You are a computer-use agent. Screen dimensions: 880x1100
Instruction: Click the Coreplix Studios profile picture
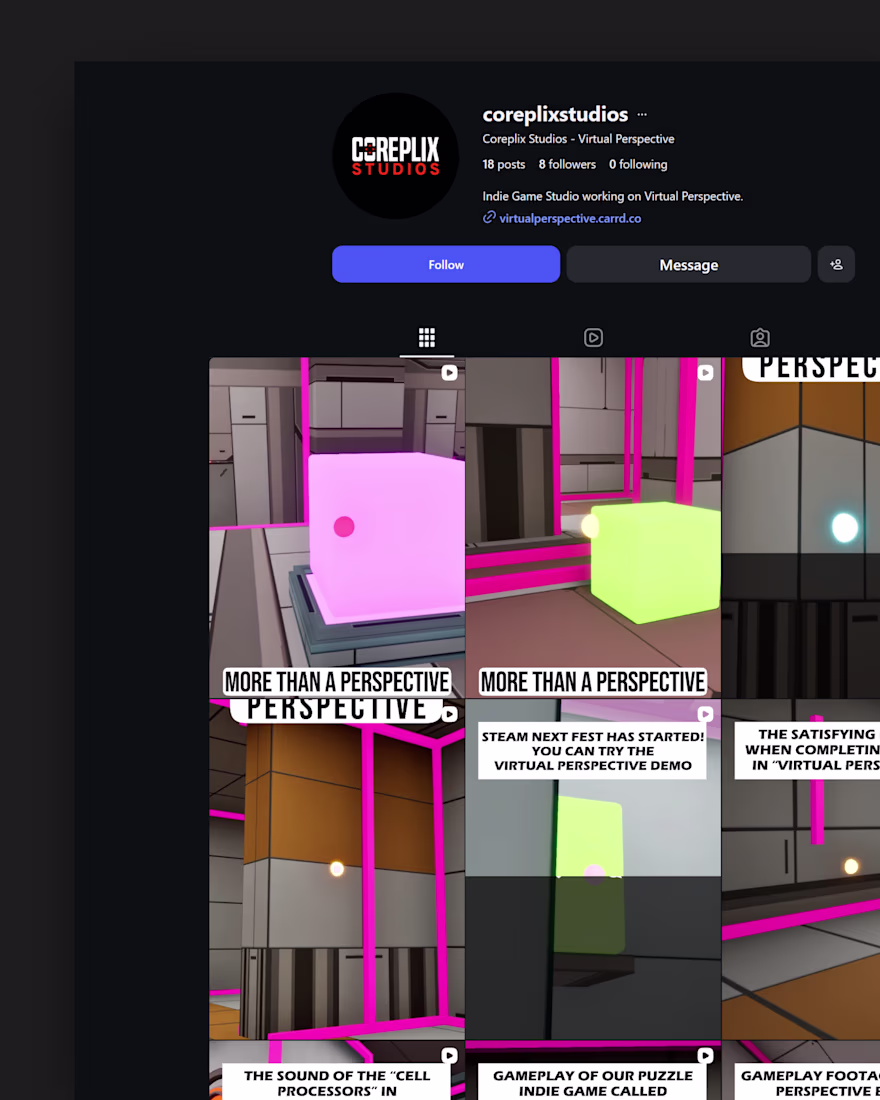(396, 156)
